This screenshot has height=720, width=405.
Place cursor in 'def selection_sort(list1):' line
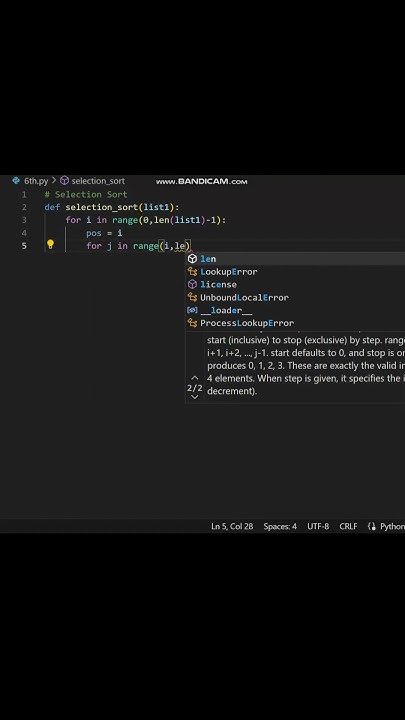112,207
